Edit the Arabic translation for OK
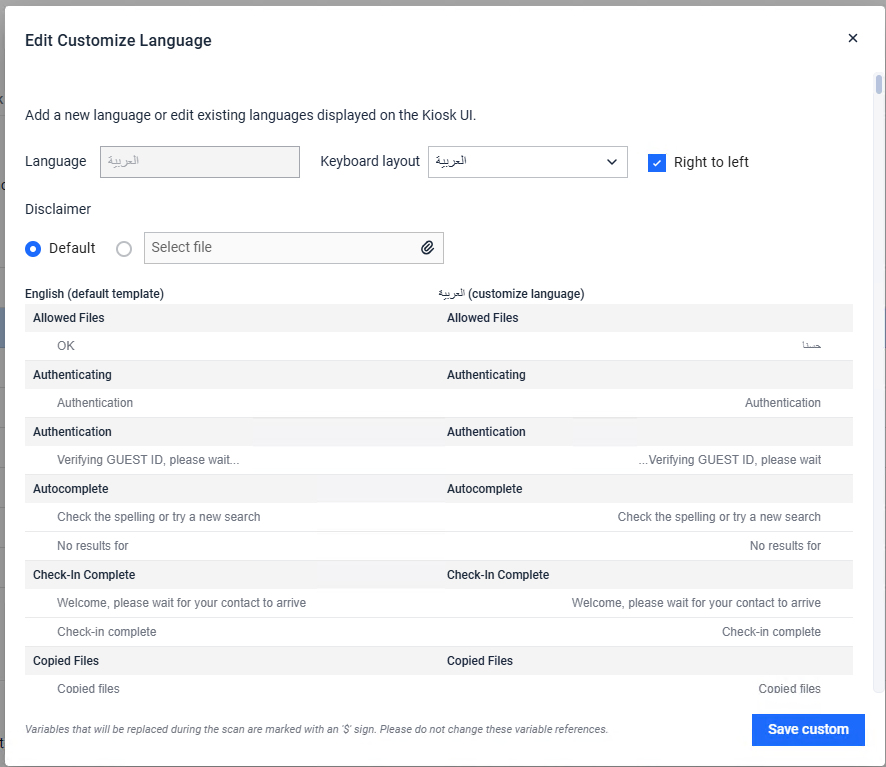Screen dimensions: 886x767 pyautogui.click(x=648, y=346)
